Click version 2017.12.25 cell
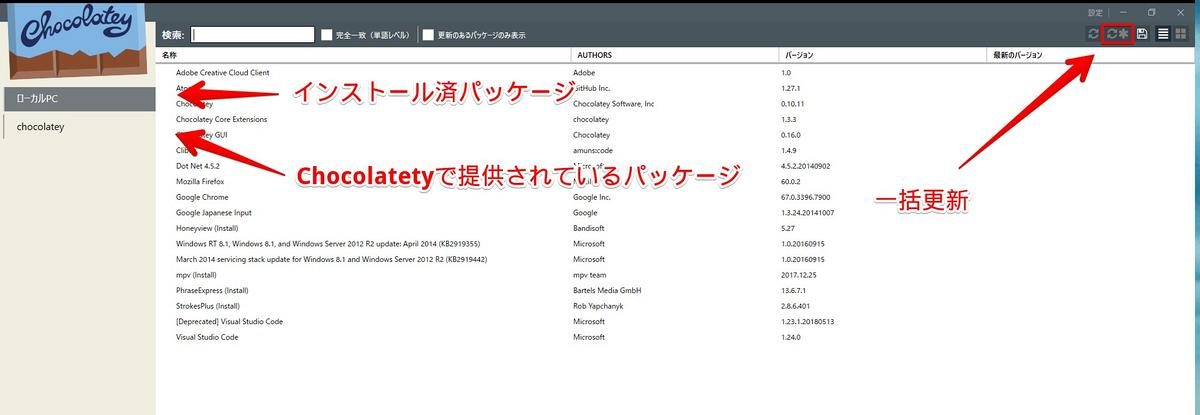Image resolution: width=1200 pixels, height=415 pixels. (x=800, y=275)
